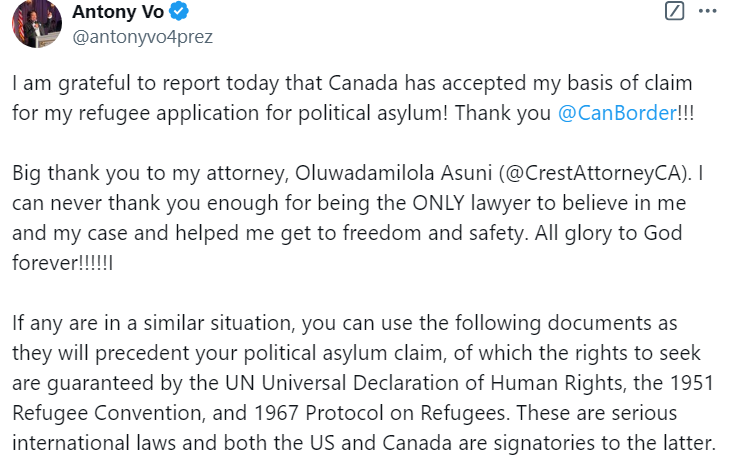
Task: Follow the @CanBorder mention link
Action: (x=617, y=113)
